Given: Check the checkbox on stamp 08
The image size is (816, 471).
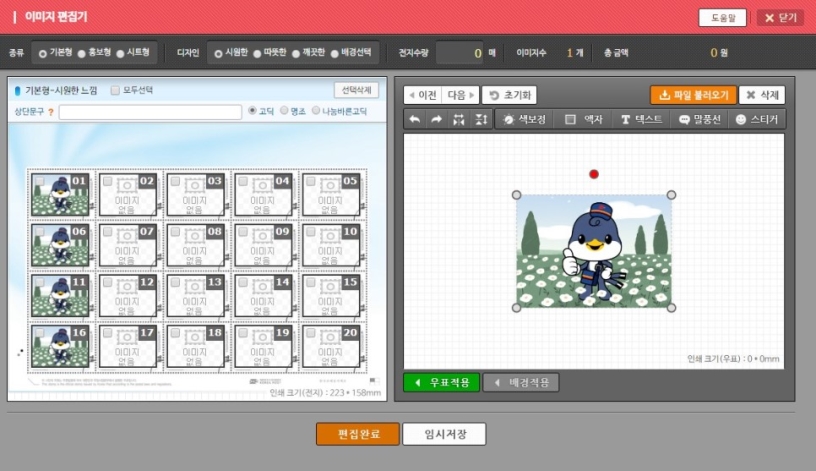Looking at the screenshot, I should 175,232.
